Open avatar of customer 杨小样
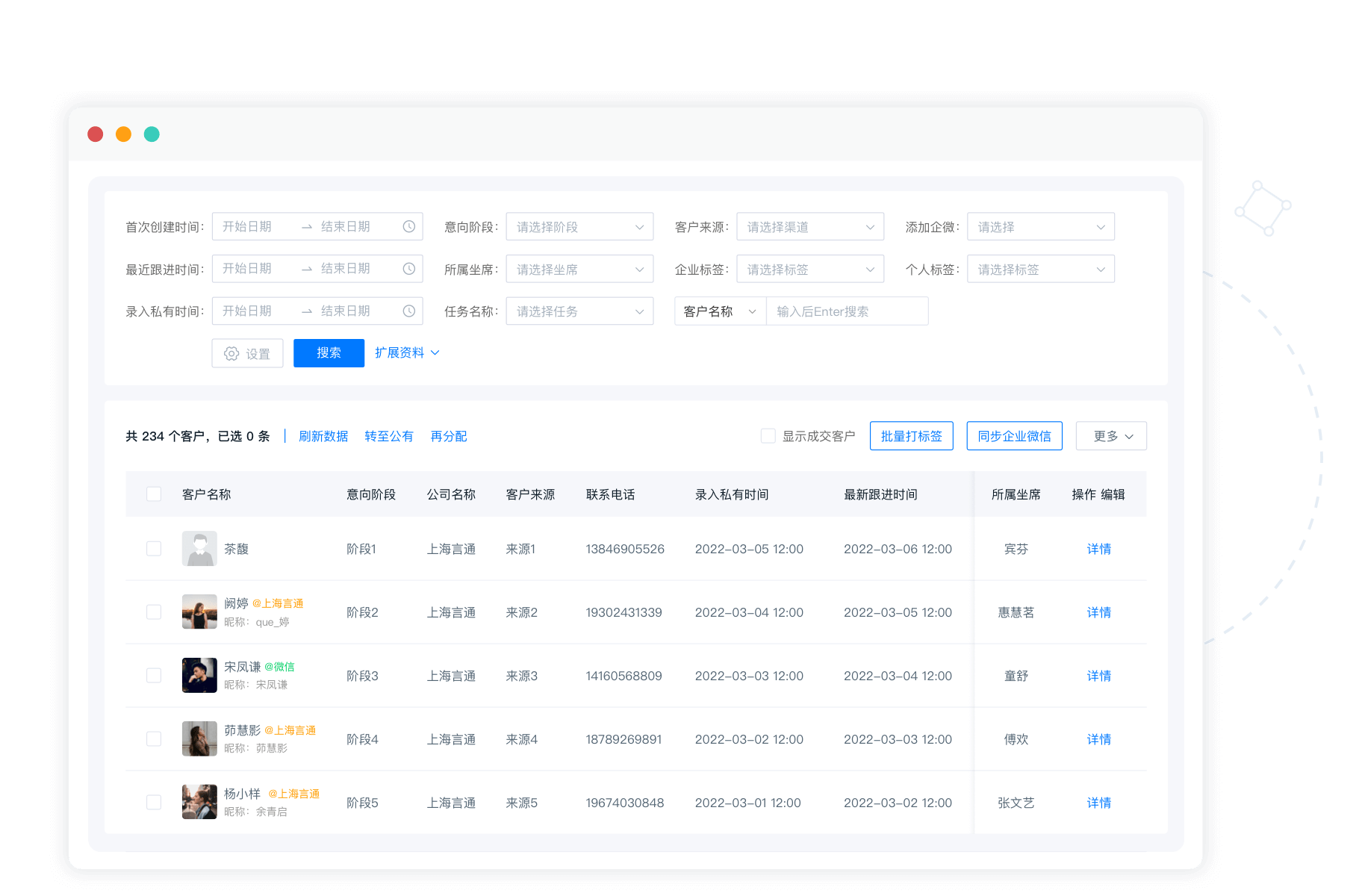The image size is (1359, 896). [199, 803]
